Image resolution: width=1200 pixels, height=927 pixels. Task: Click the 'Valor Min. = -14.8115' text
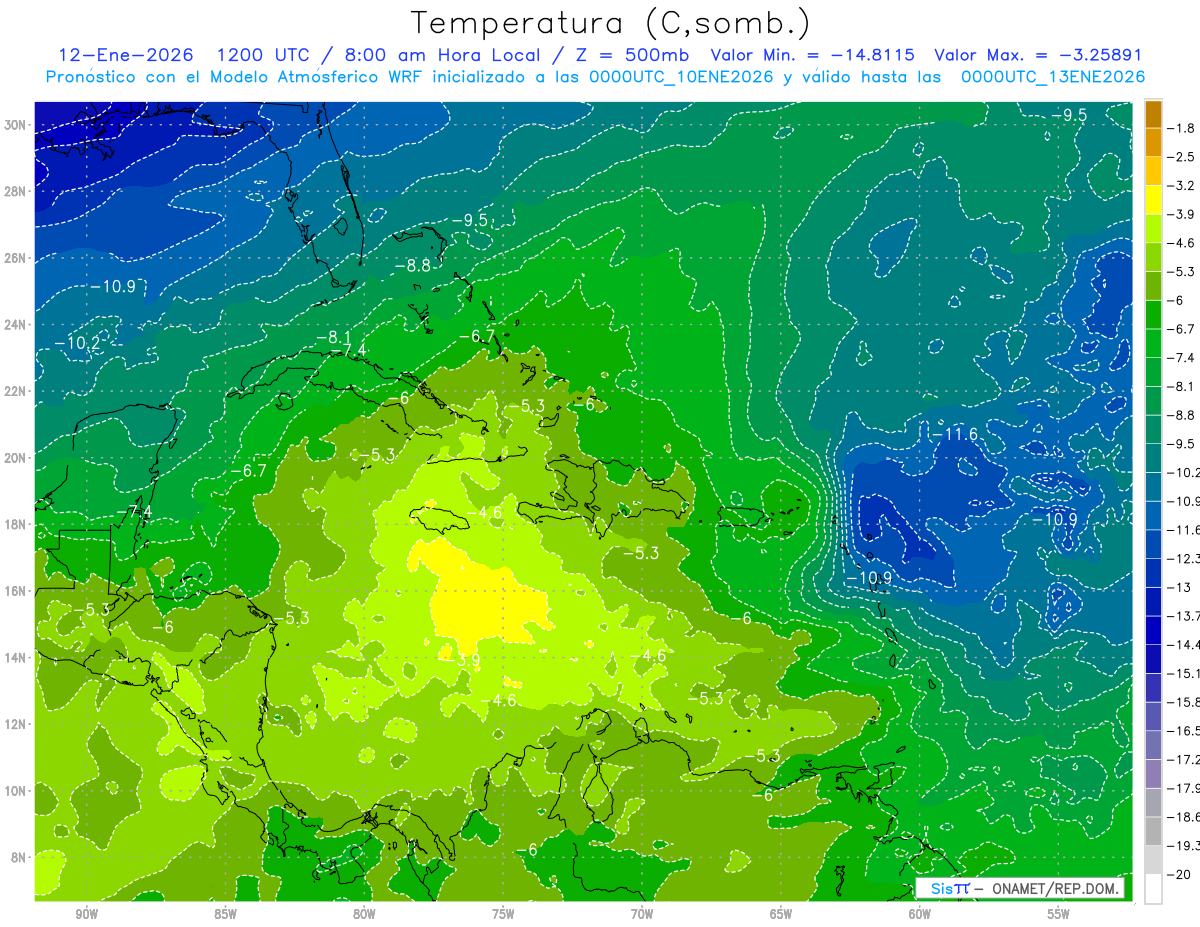tap(813, 55)
